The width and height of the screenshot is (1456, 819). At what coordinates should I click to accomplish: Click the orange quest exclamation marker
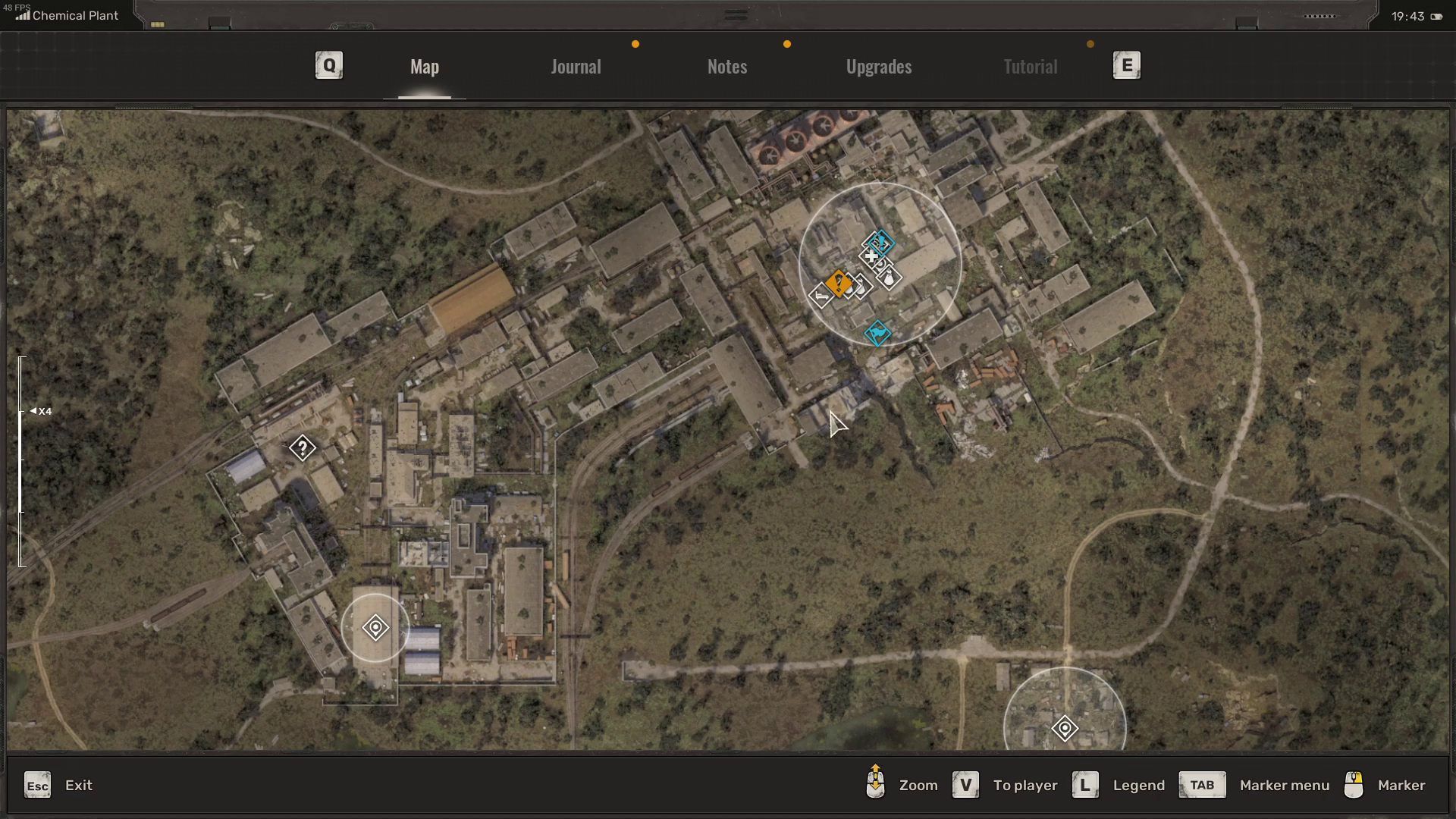[839, 284]
